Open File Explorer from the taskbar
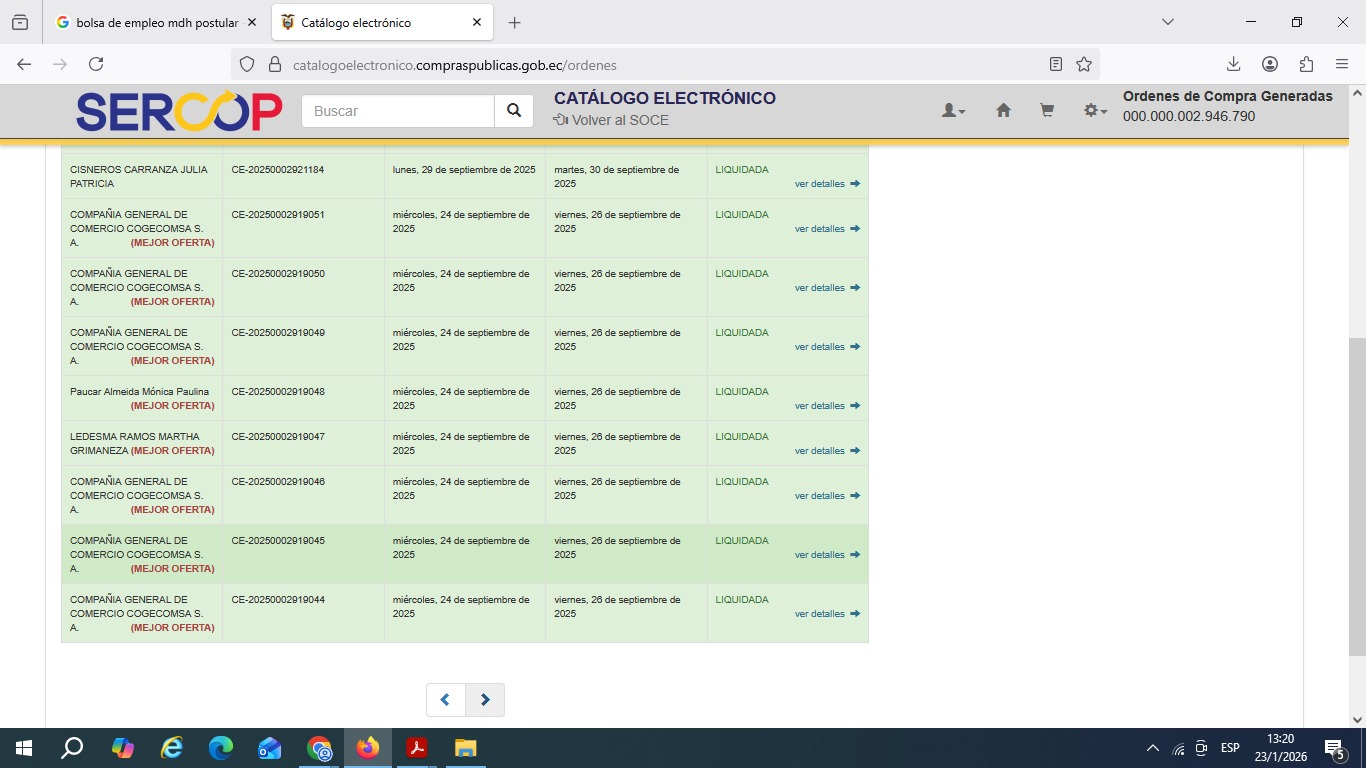The image size is (1366, 768). pyautogui.click(x=465, y=748)
